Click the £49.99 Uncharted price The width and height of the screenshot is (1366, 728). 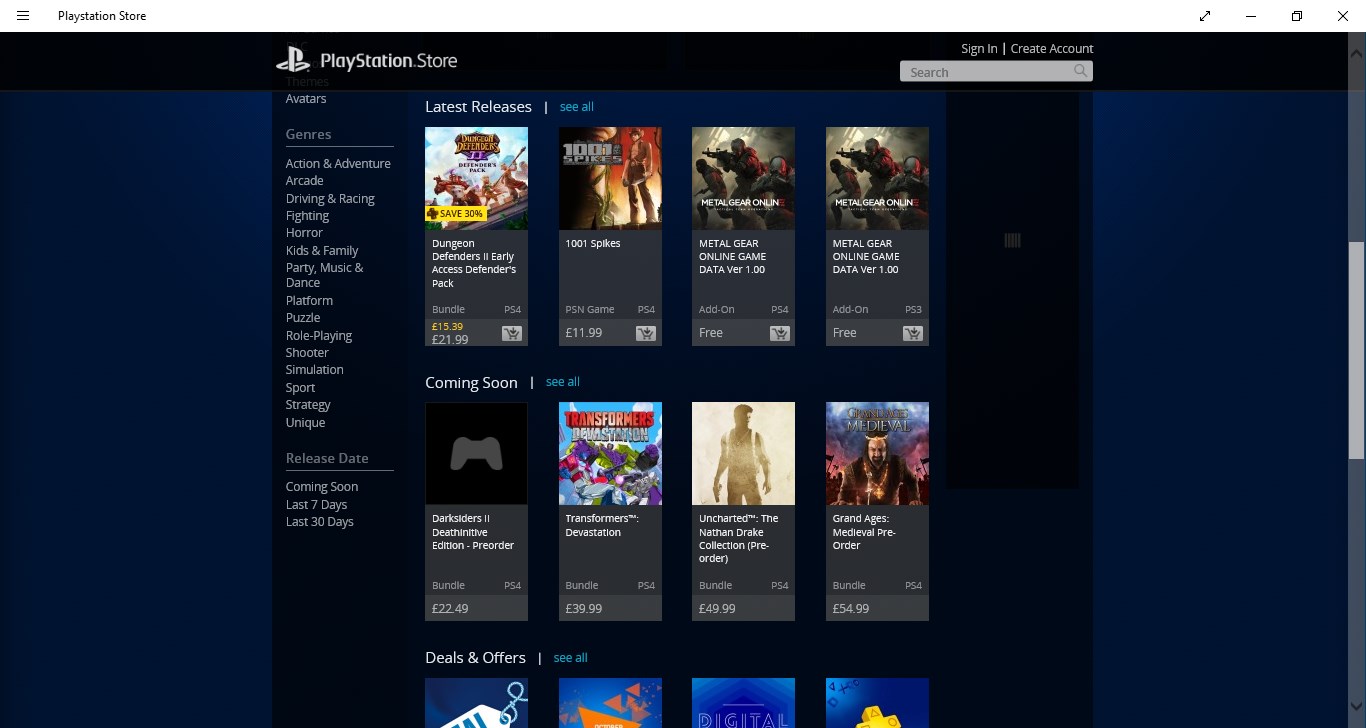click(717, 608)
